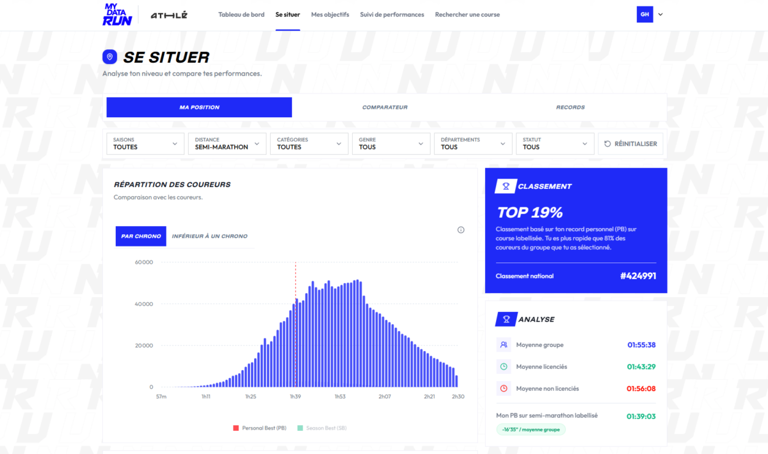Click the PB time 01:39:03
This screenshot has width=768, height=454.
[641, 416]
